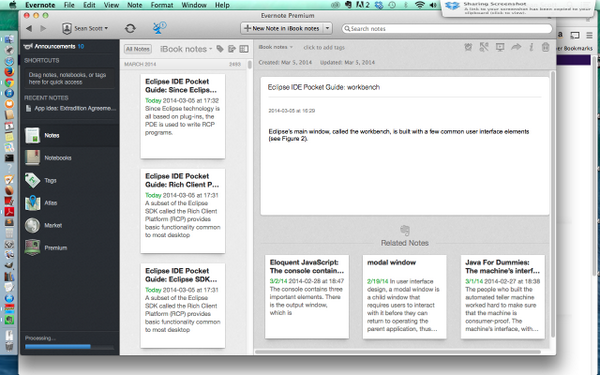The height and width of the screenshot is (375, 600).
Task: Open the File menu
Action: pyautogui.click(x=69, y=5)
